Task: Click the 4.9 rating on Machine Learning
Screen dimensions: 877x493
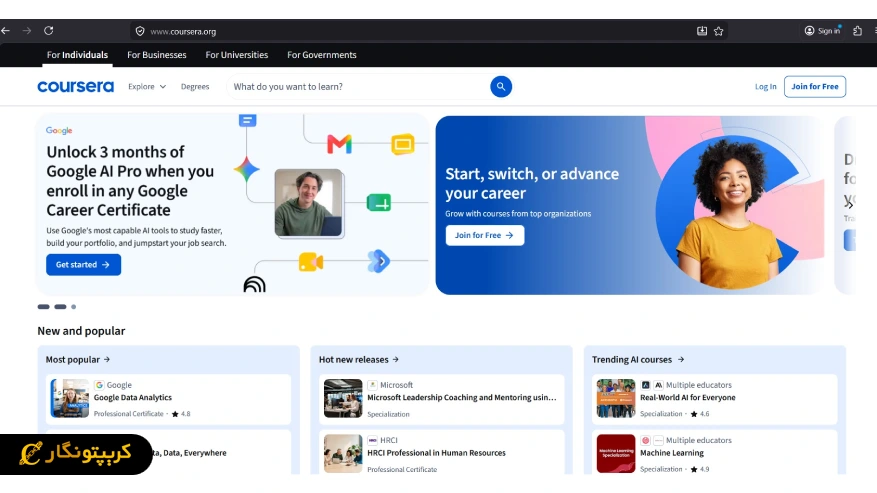Action: 700,469
